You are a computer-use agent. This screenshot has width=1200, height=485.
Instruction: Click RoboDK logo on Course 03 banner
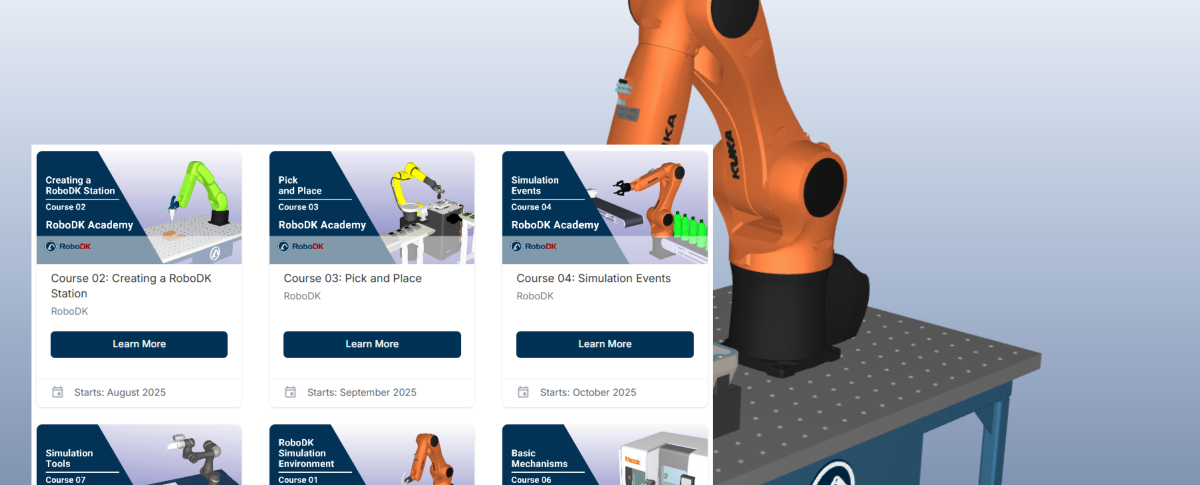click(301, 246)
